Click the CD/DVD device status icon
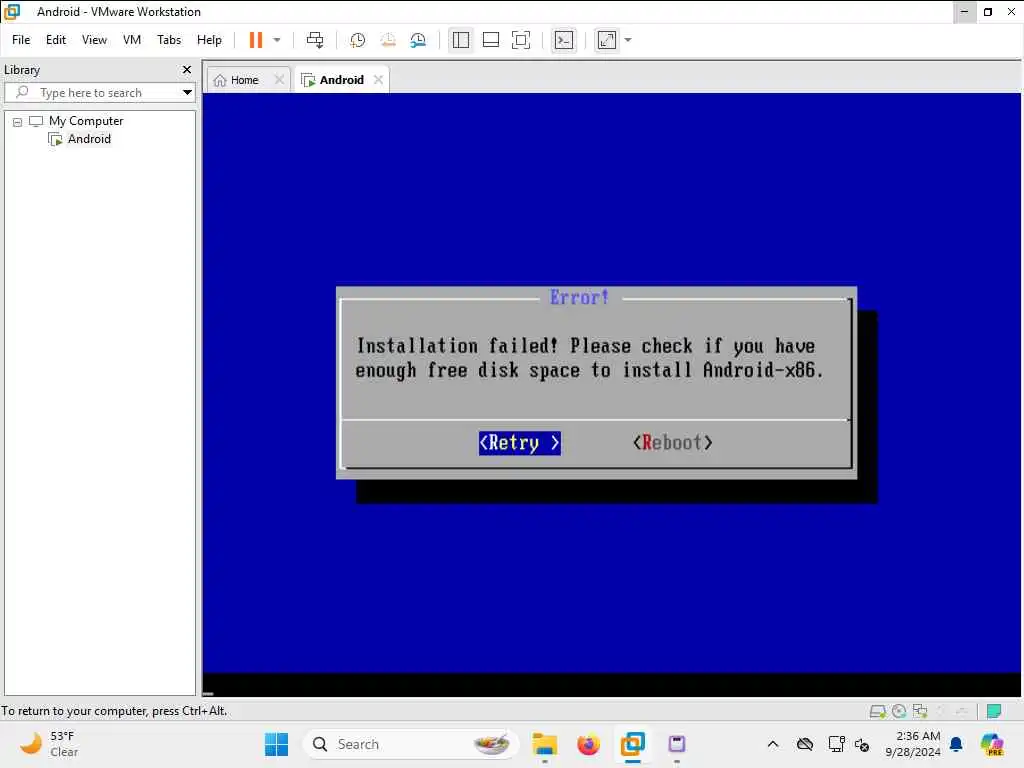The width and height of the screenshot is (1024, 768). tap(899, 711)
